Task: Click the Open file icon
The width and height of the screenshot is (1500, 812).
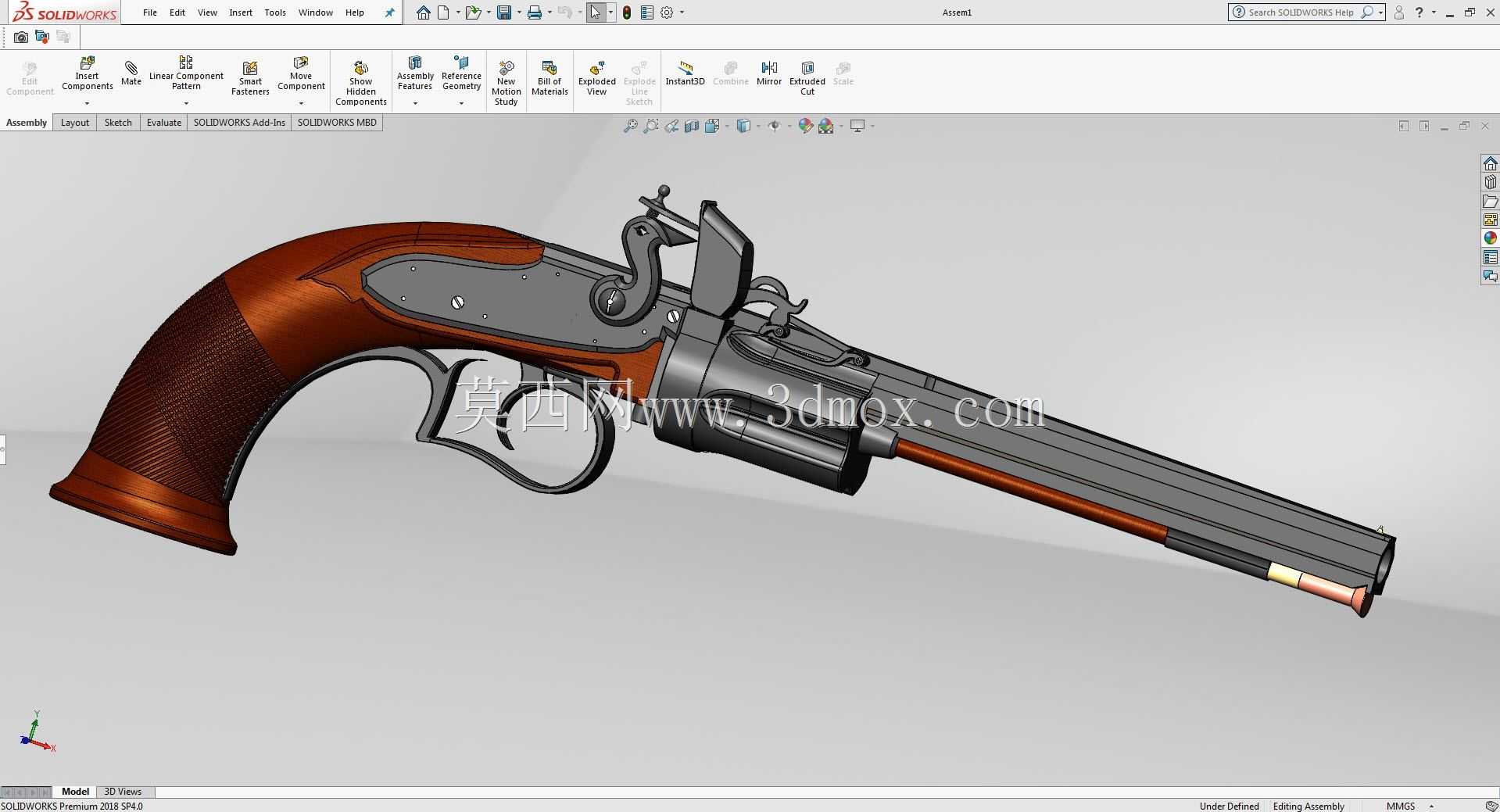Action: [472, 13]
